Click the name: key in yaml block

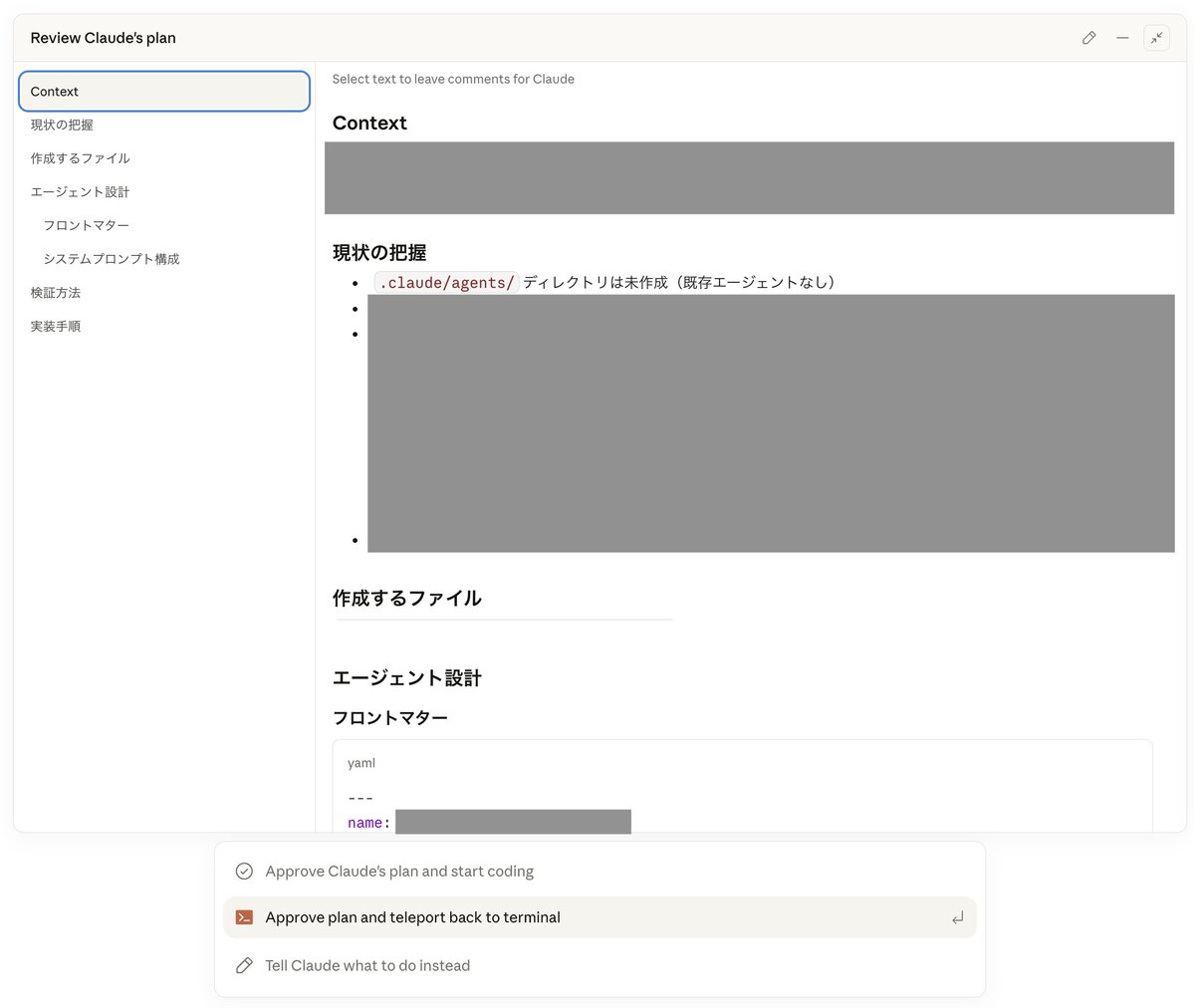tap(368, 823)
